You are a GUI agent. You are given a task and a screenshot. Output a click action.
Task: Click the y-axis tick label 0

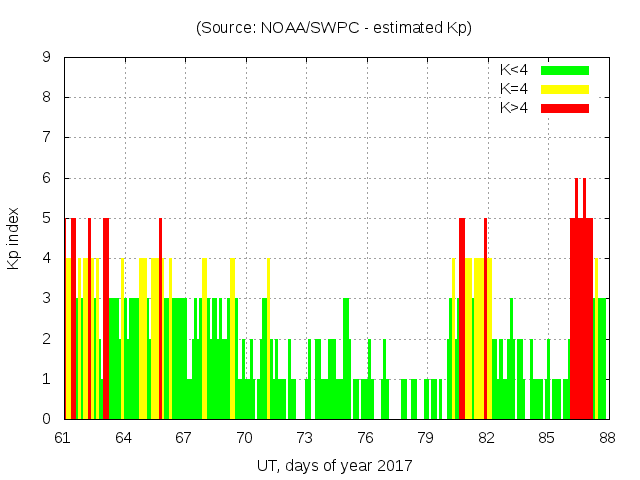pos(46,419)
